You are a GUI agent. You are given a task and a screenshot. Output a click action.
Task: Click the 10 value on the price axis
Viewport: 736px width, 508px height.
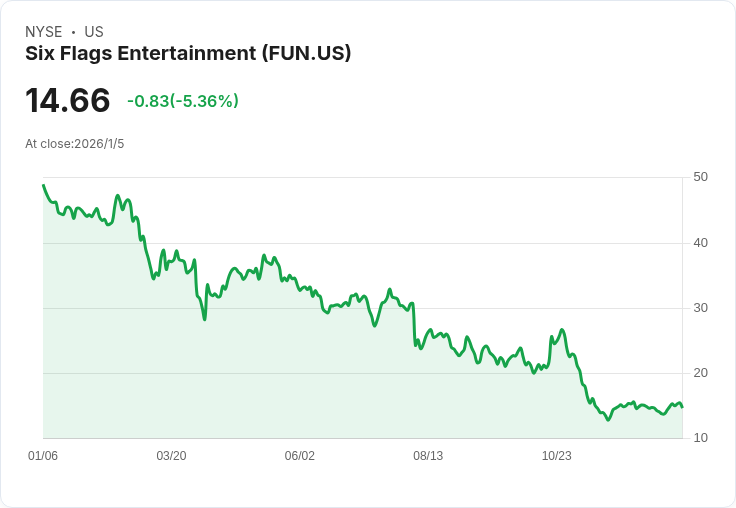(700, 438)
